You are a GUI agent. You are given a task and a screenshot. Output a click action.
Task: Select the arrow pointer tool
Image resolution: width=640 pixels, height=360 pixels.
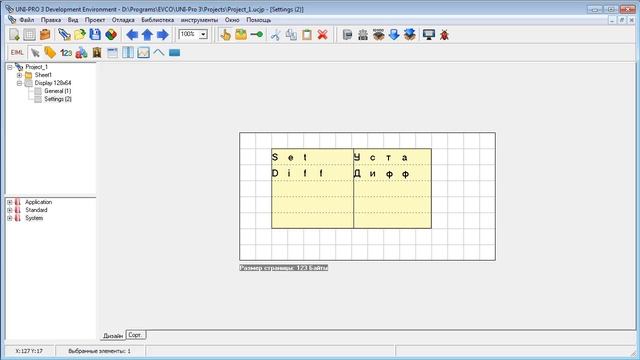35,53
